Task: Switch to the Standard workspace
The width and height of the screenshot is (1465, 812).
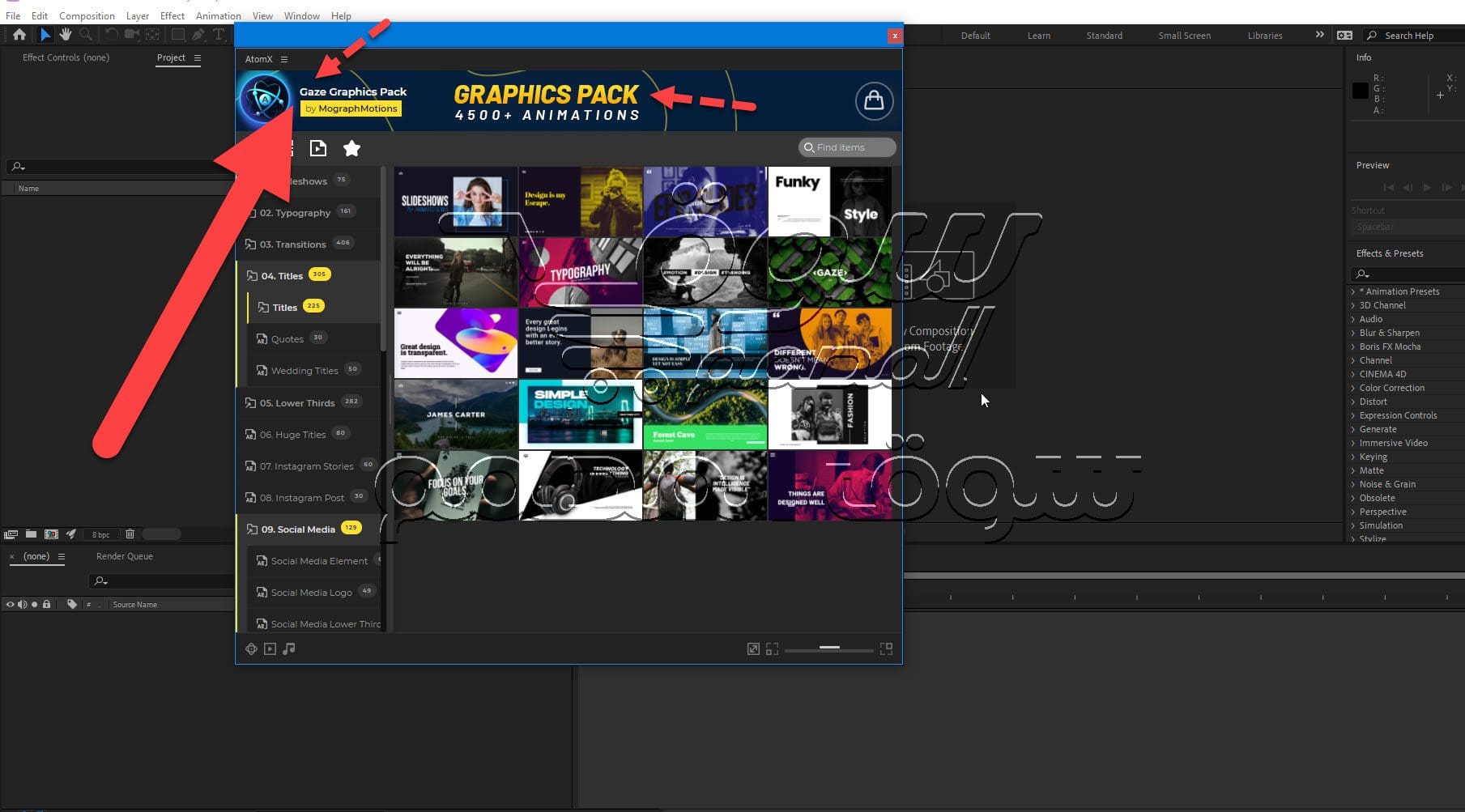Action: click(1105, 36)
